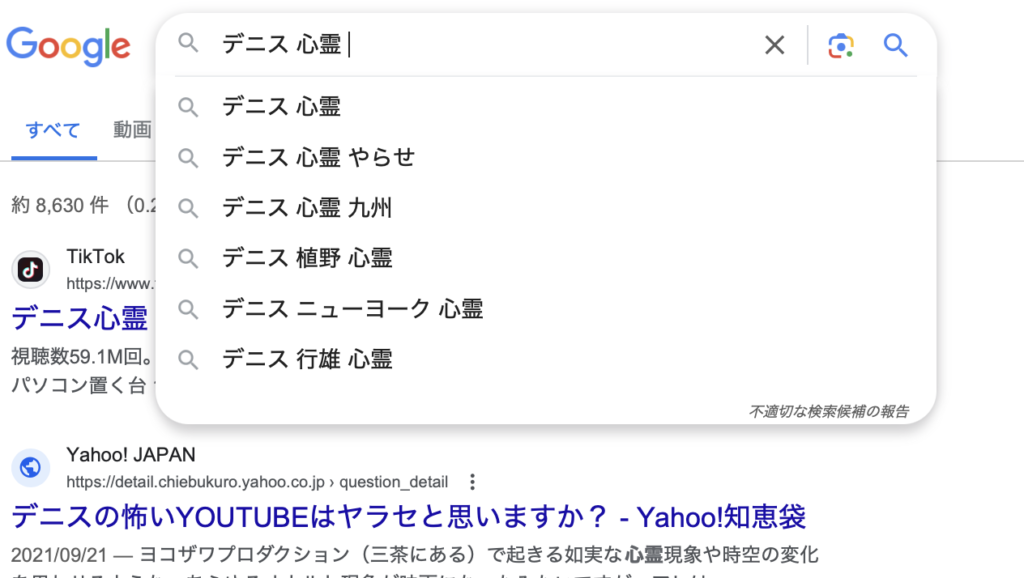
Task: Select suggestion デニス 植野 心霊
Action: click(x=307, y=258)
